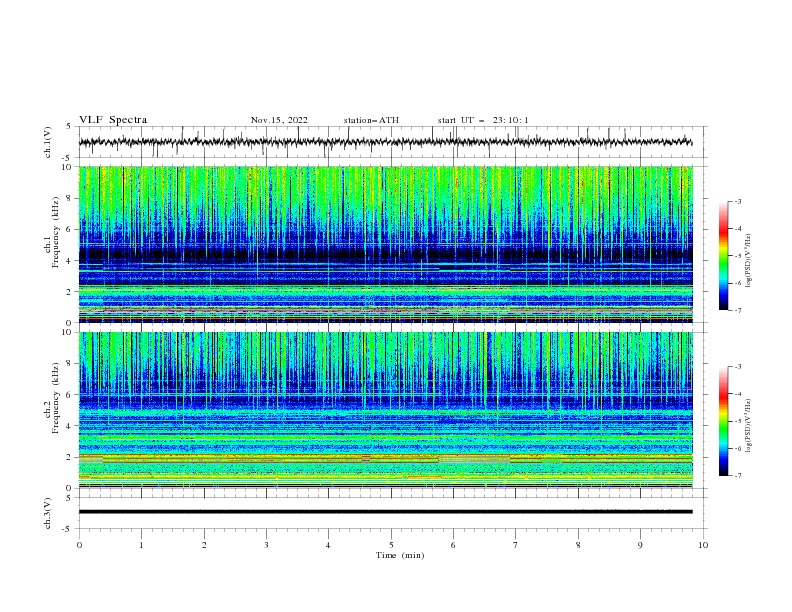Click the time axis tick '10'

coord(703,545)
